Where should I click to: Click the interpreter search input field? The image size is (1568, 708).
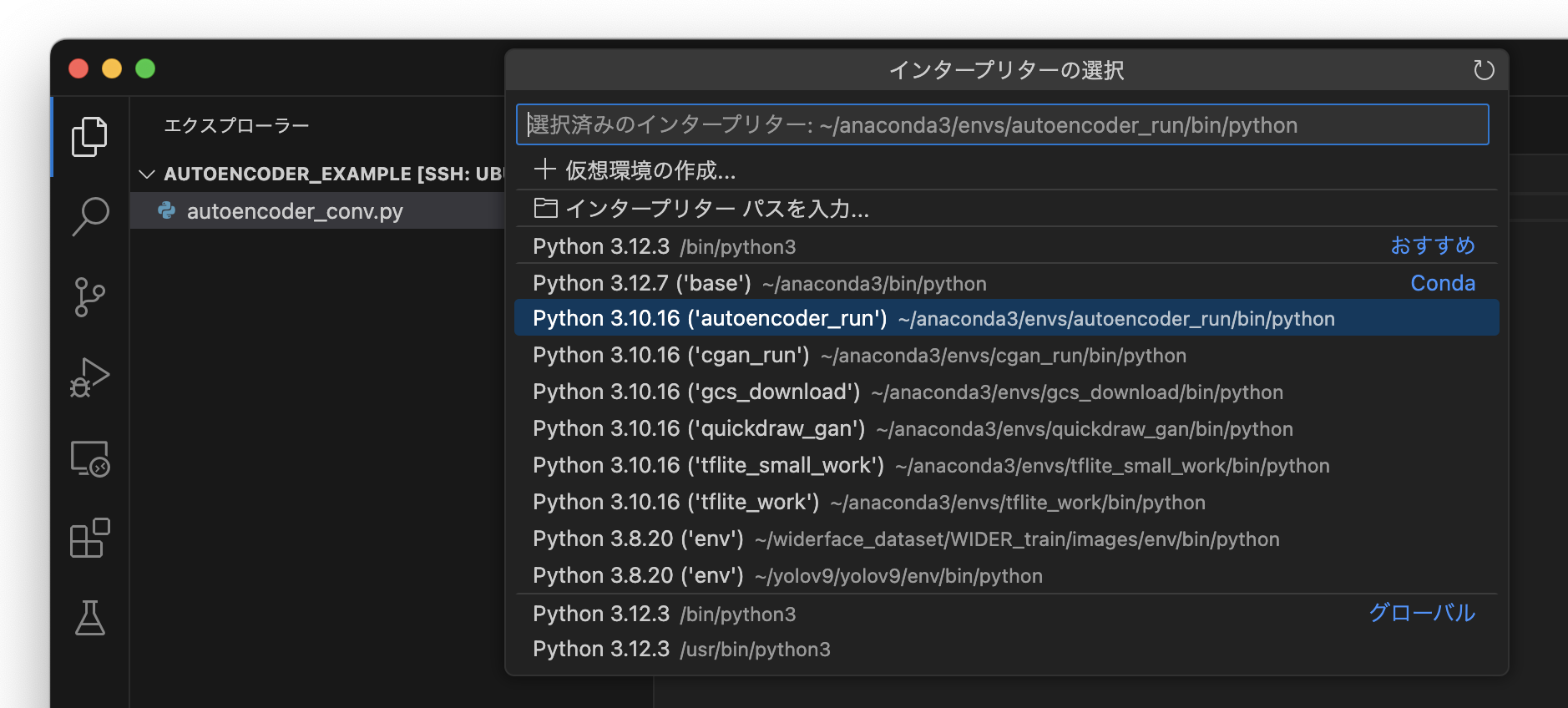pyautogui.click(x=1002, y=125)
